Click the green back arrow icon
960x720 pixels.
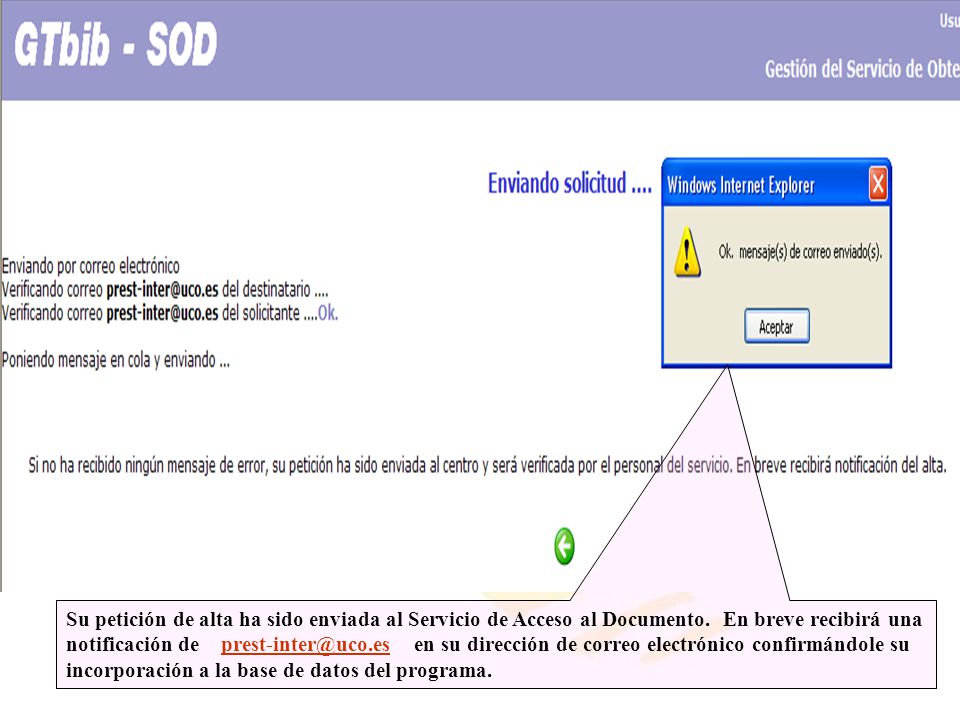coord(564,546)
